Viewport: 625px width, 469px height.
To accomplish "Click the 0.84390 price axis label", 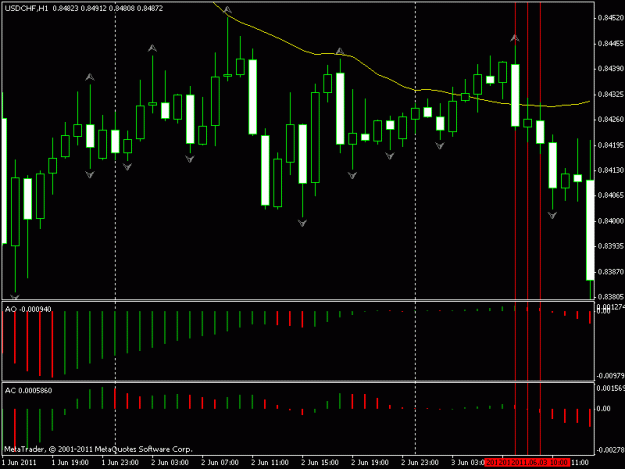I will coord(611,69).
